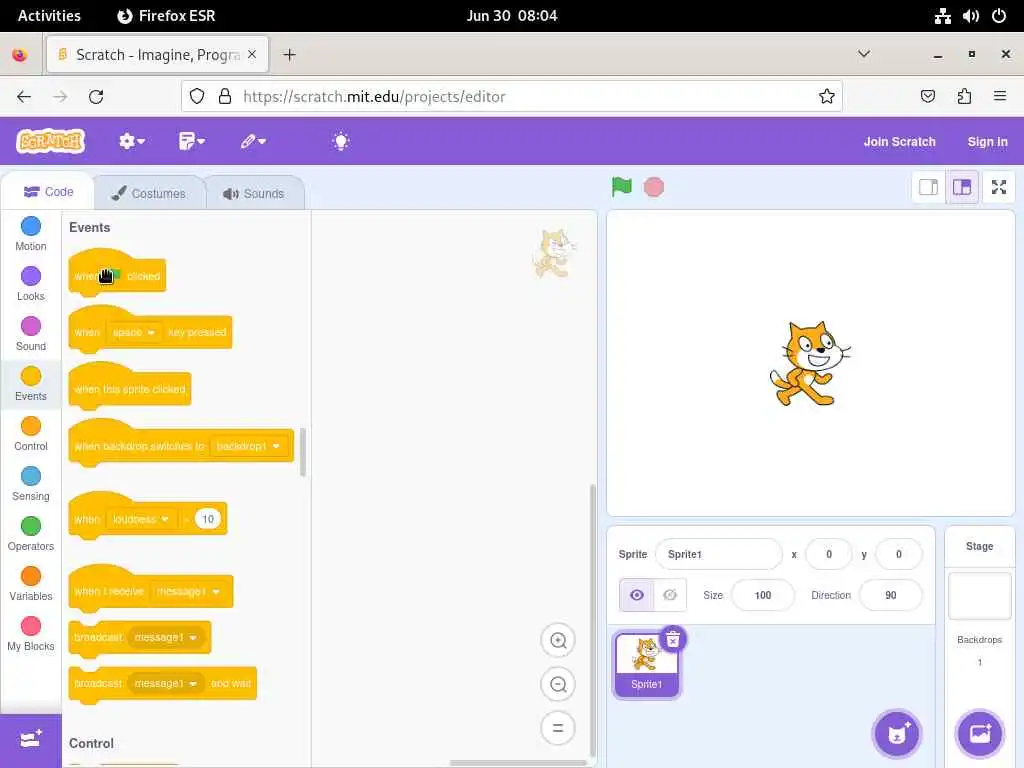The width and height of the screenshot is (1024, 768).
Task: Select the Stage backdrop thumbnail
Action: point(980,596)
